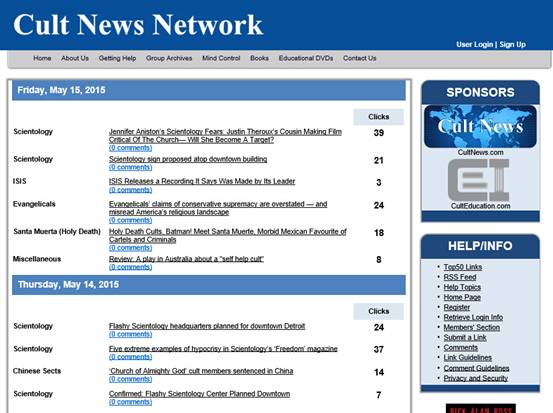The width and height of the screenshot is (553, 413).
Task: Click the SPONSORS panel heading
Action: (480, 92)
